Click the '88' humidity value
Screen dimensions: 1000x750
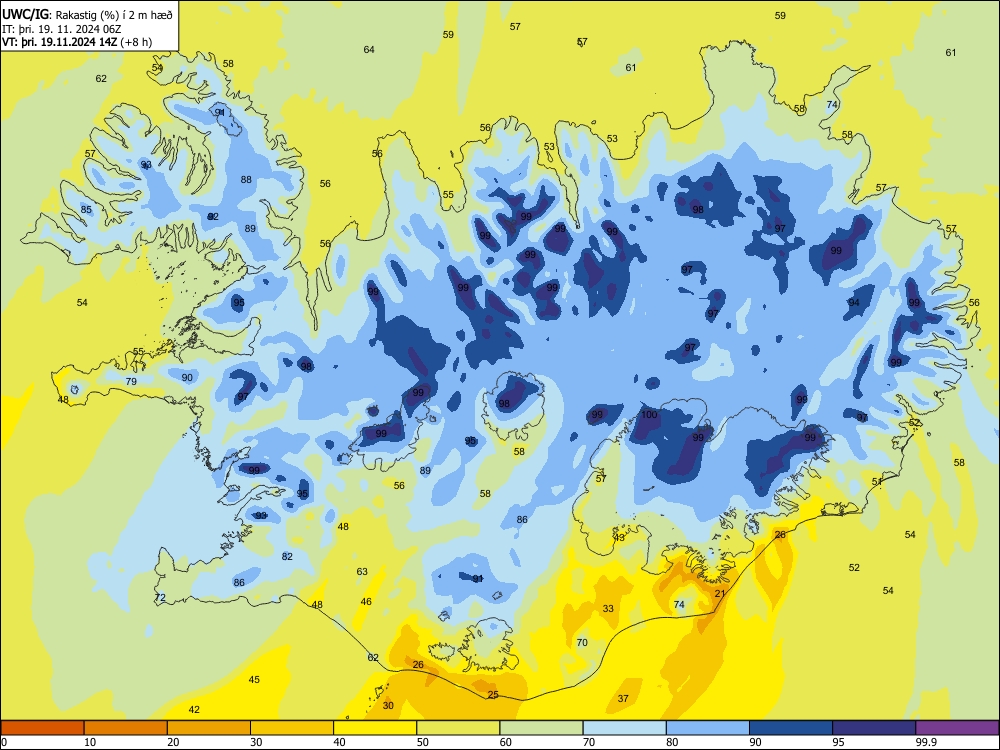246,180
